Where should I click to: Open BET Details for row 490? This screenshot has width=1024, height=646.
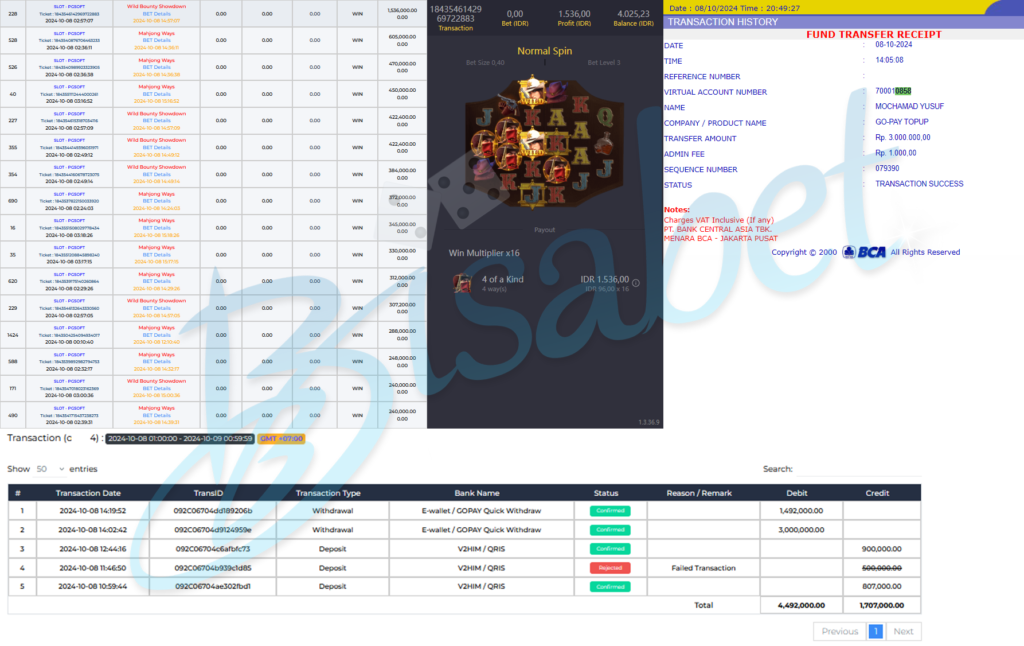pos(157,415)
